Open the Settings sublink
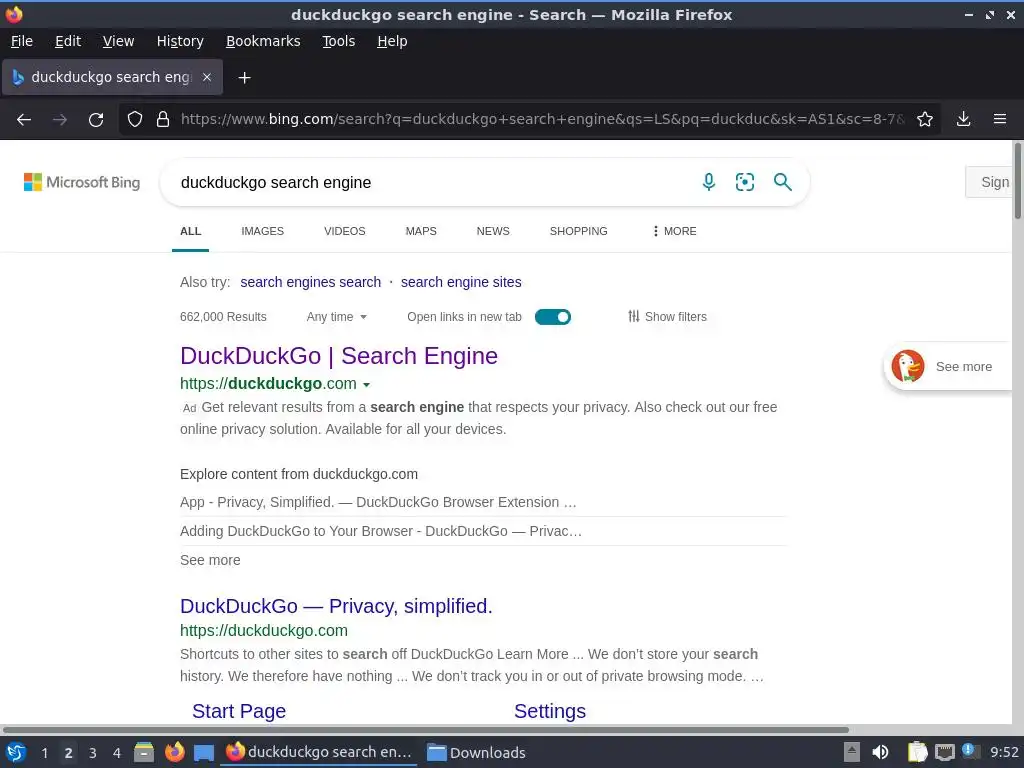Screen dimensions: 1024x768 click(550, 711)
